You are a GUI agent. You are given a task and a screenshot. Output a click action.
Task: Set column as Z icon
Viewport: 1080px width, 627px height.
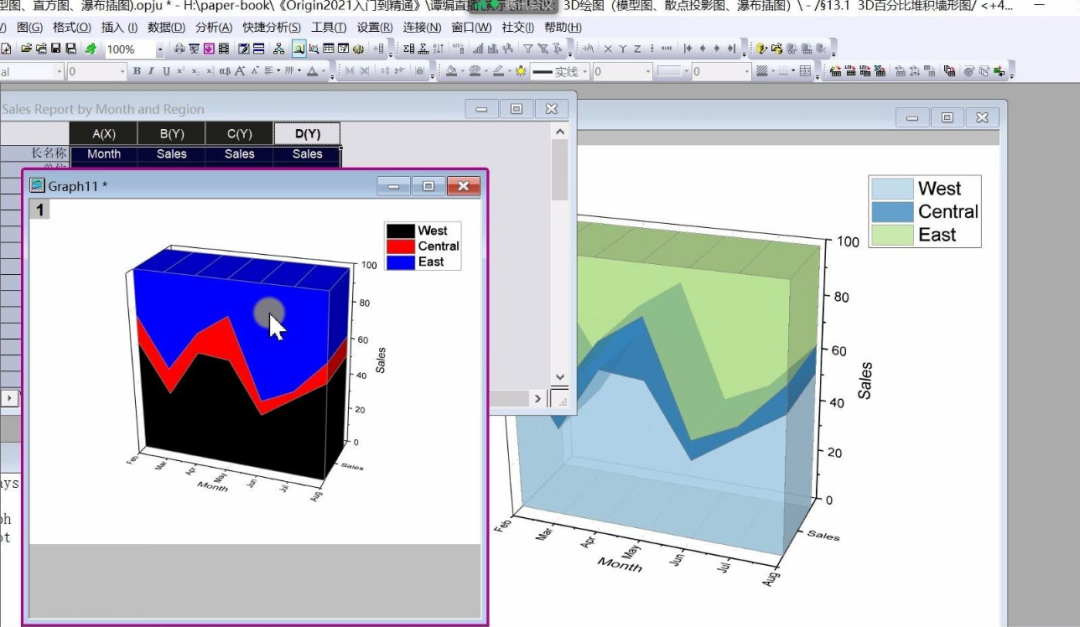click(x=637, y=49)
